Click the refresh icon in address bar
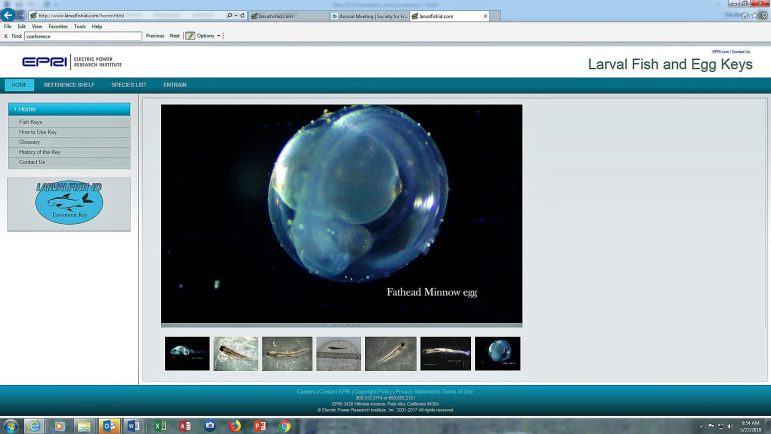The width and height of the screenshot is (771, 434). [242, 16]
